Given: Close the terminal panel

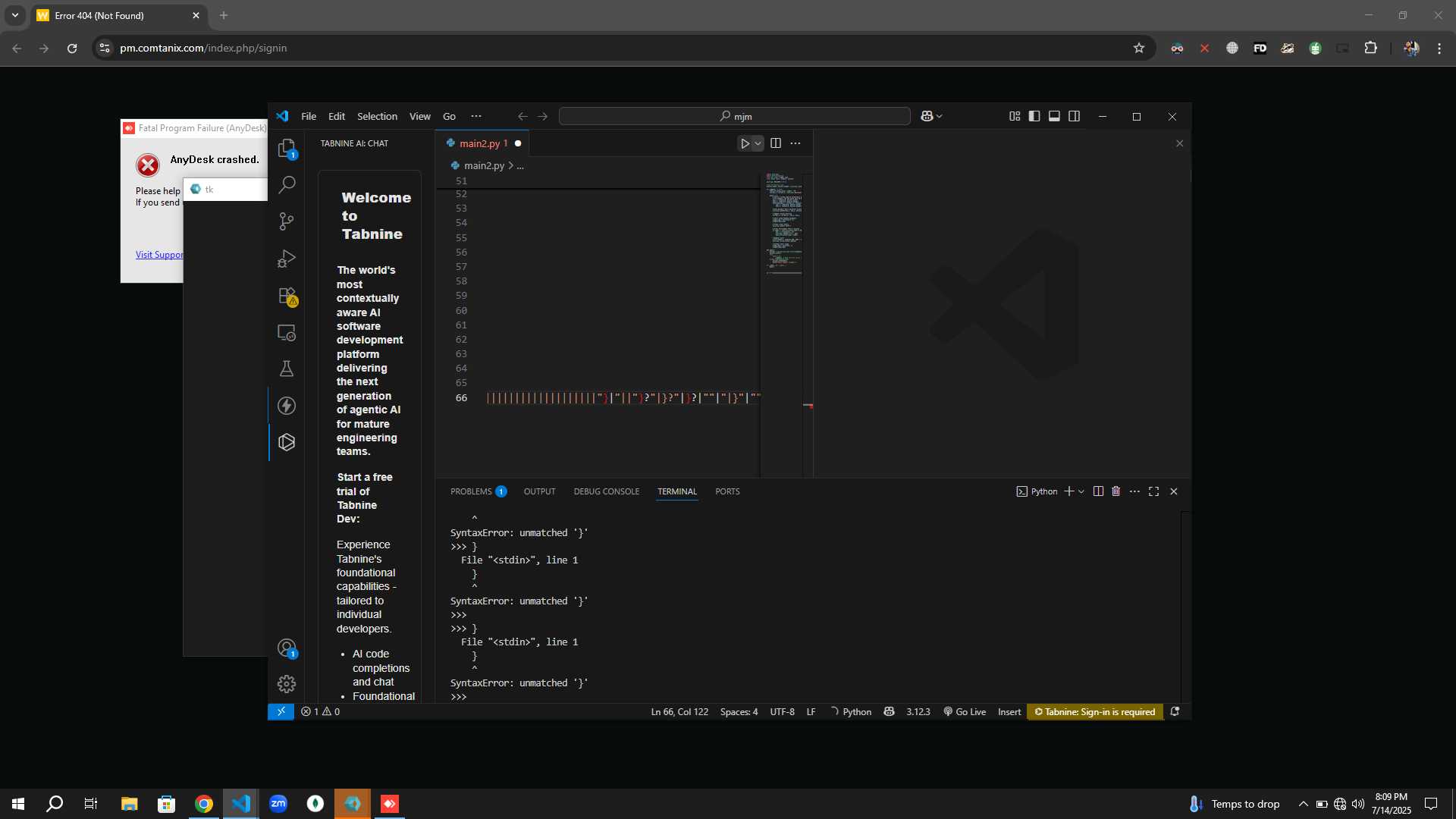Looking at the screenshot, I should tap(1174, 491).
